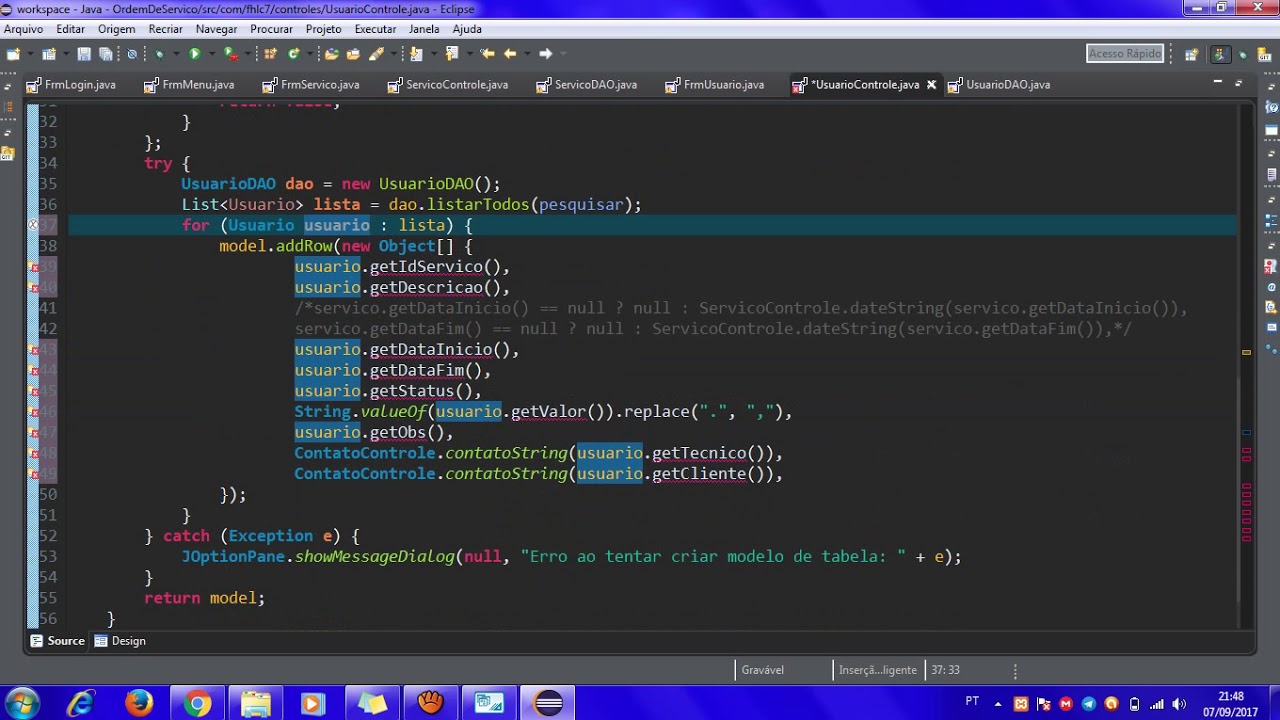
Task: Switch to the FrmServico.java editor tab
Action: coord(310,85)
